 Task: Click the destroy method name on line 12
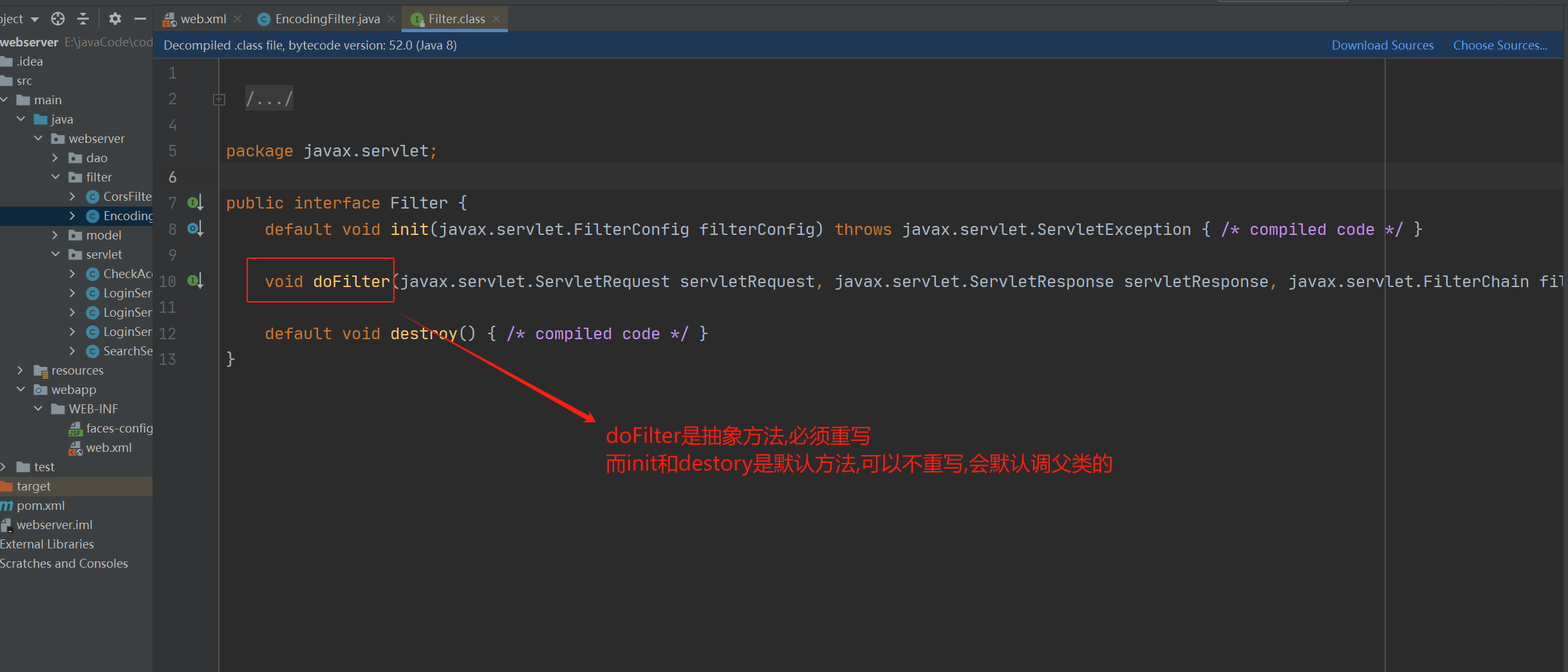(x=424, y=333)
